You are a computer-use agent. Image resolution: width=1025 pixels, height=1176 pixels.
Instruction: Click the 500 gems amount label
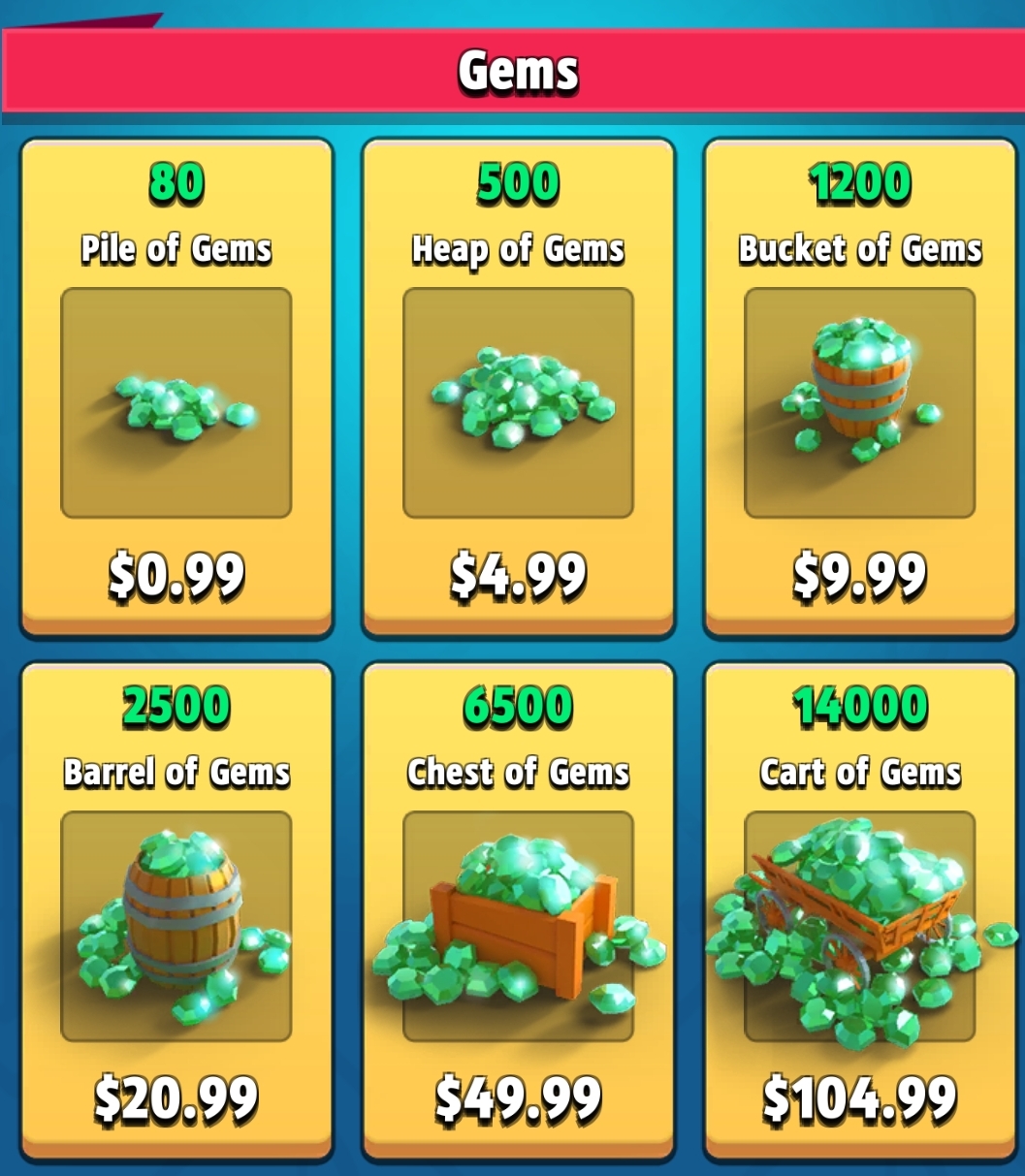click(x=518, y=184)
